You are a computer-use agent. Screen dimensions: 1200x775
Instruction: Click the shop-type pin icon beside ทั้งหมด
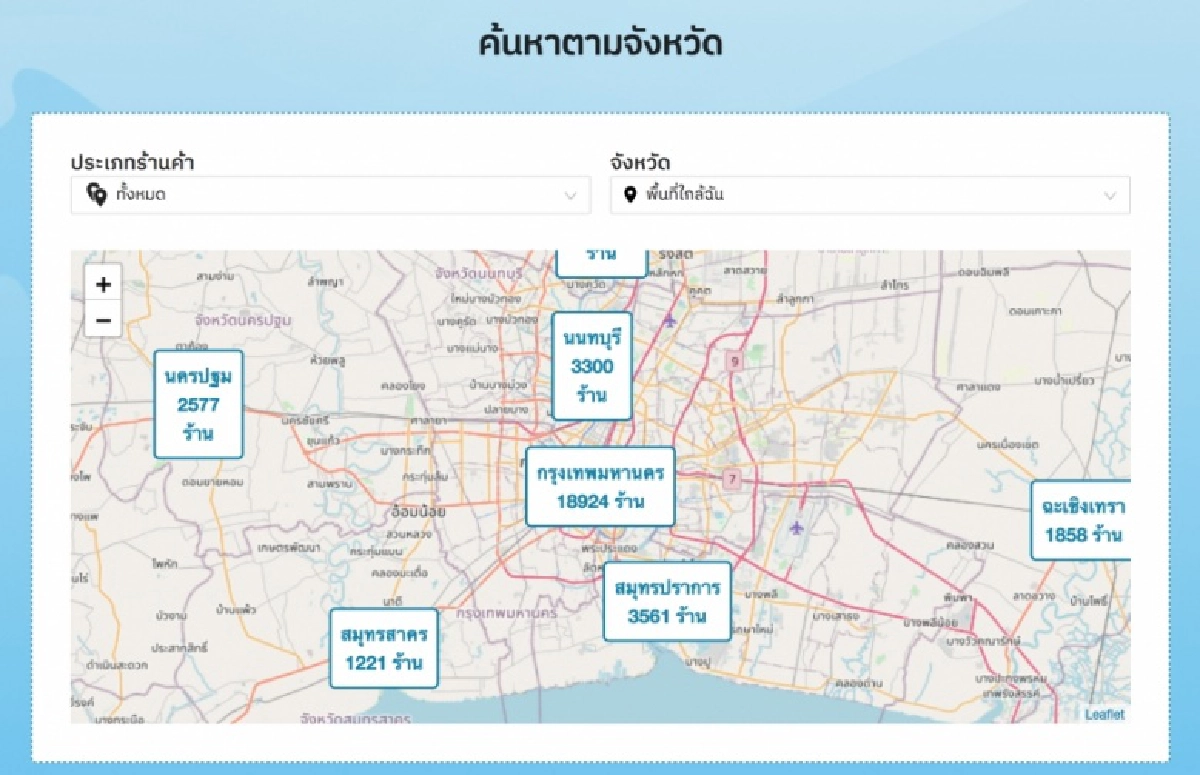(x=96, y=195)
